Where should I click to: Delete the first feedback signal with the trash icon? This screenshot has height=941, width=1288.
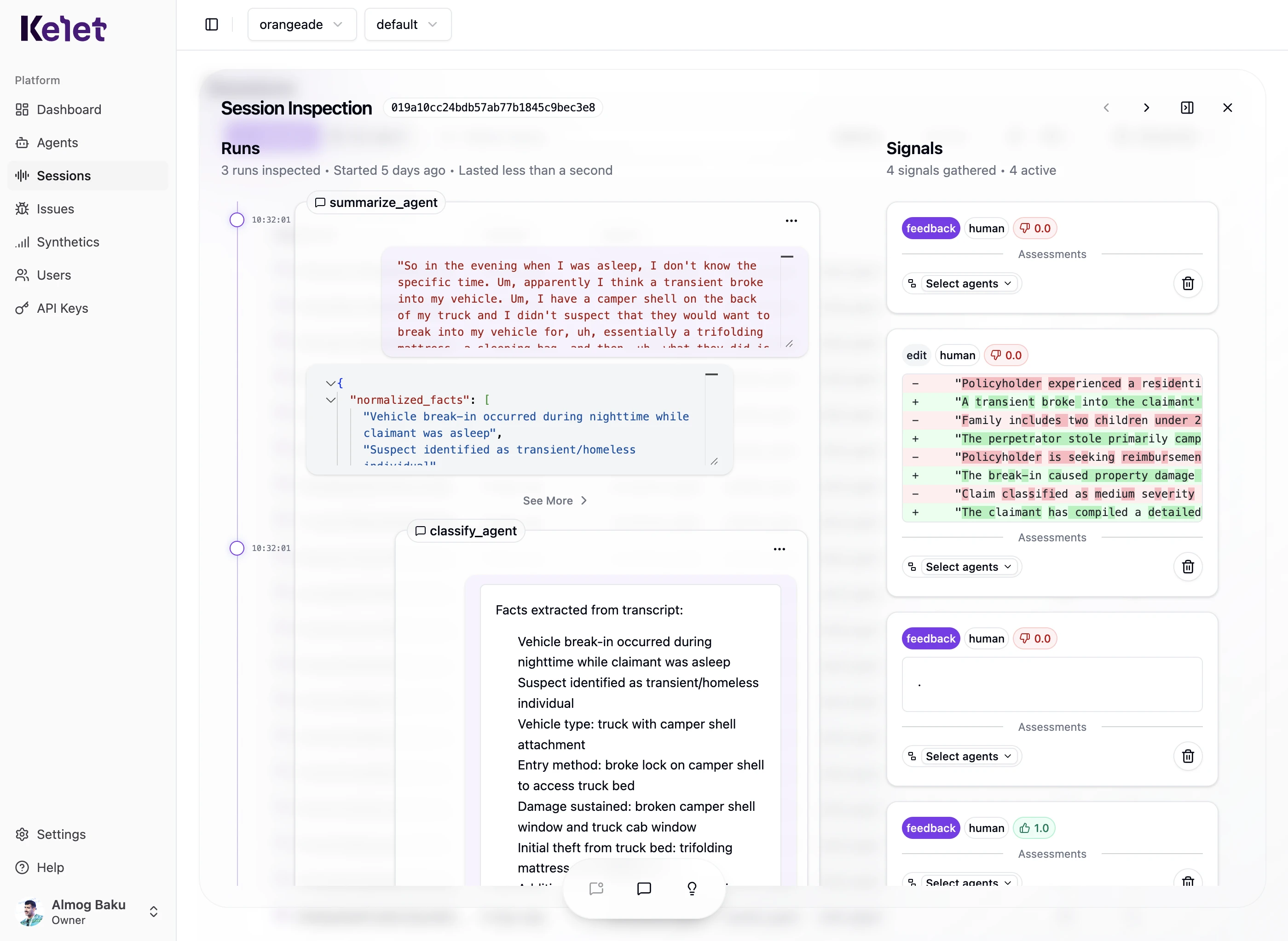(x=1188, y=283)
